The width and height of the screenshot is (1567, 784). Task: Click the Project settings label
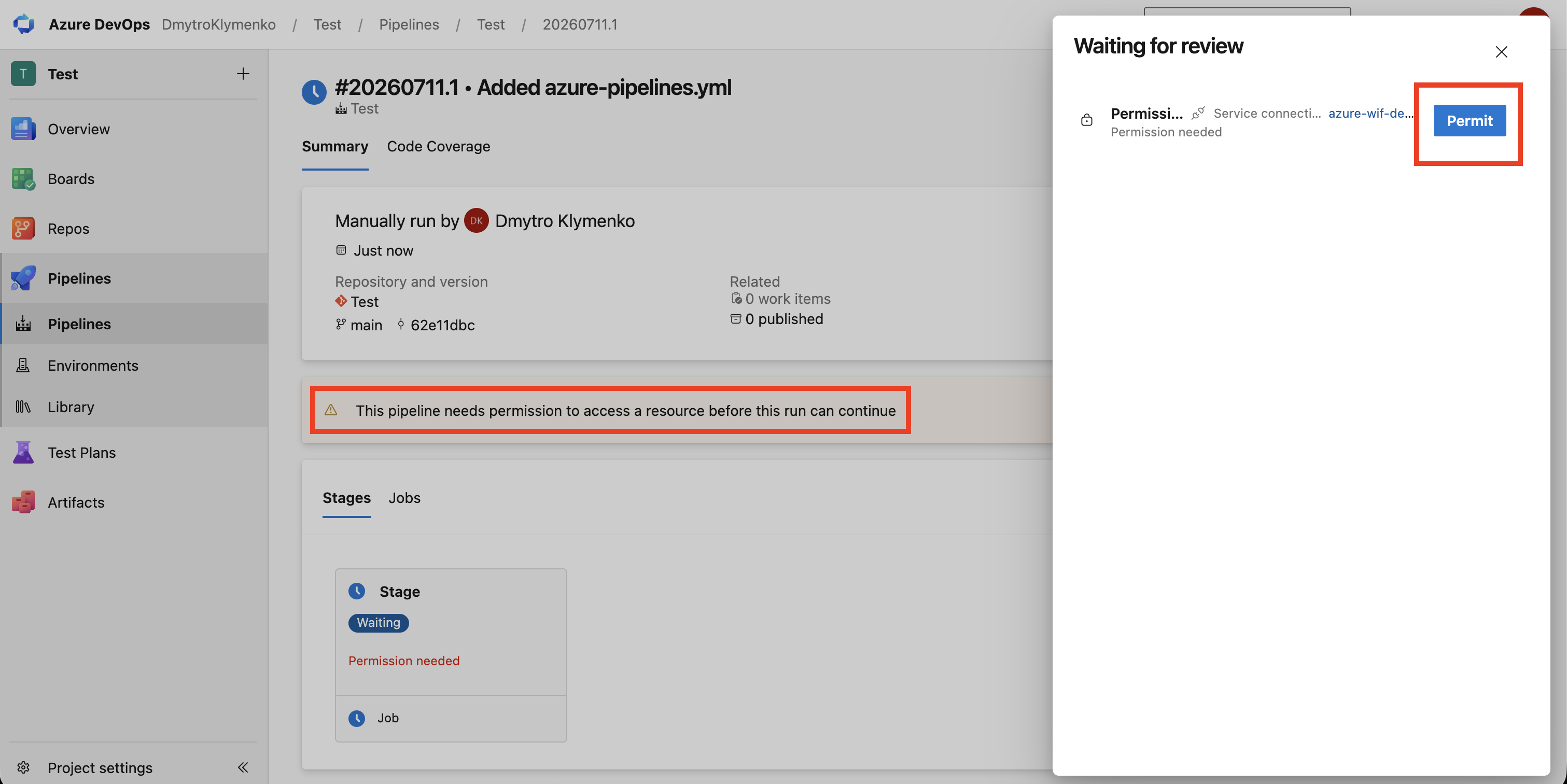pos(100,767)
